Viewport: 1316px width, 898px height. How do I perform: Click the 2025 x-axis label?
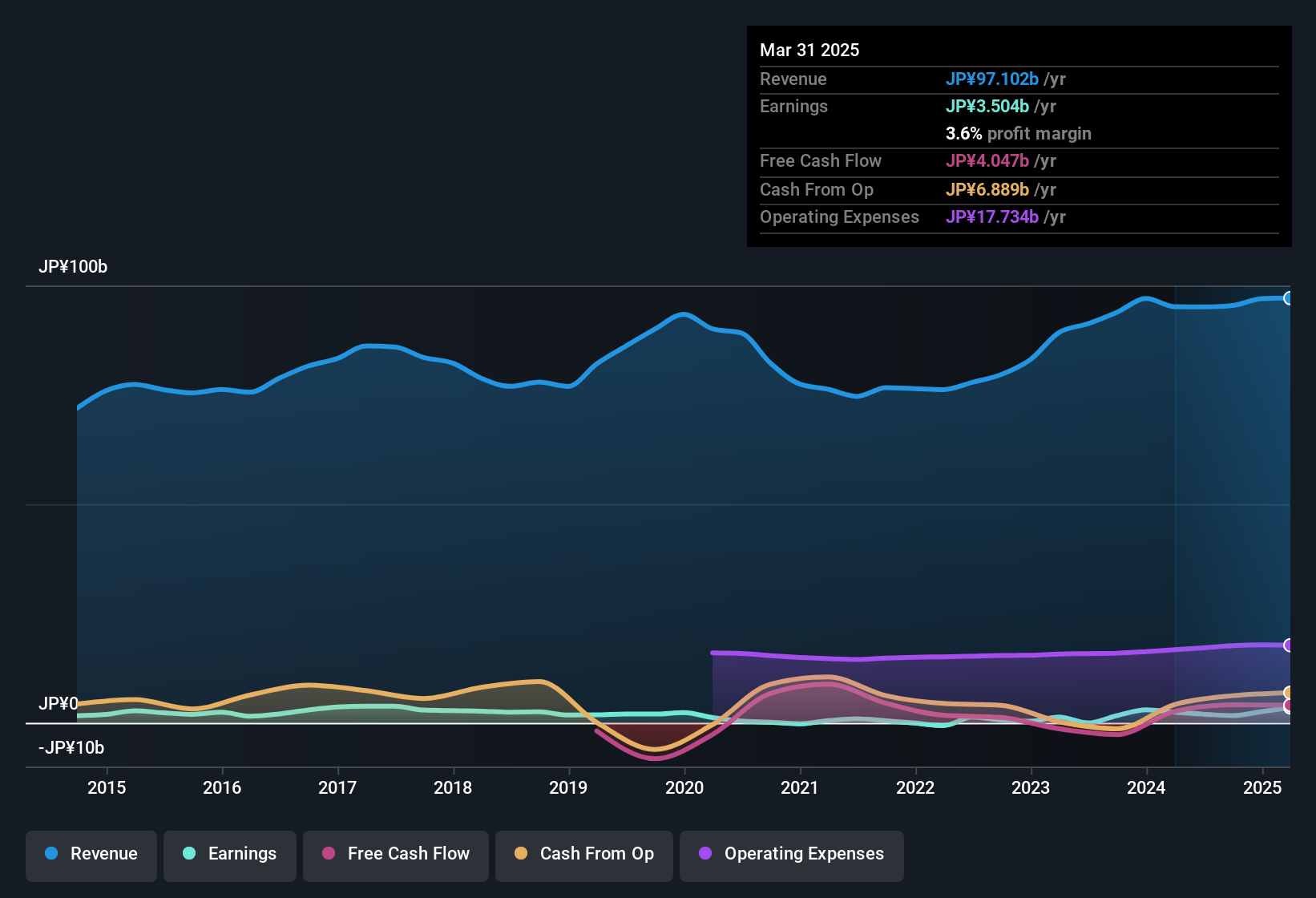[x=1262, y=787]
